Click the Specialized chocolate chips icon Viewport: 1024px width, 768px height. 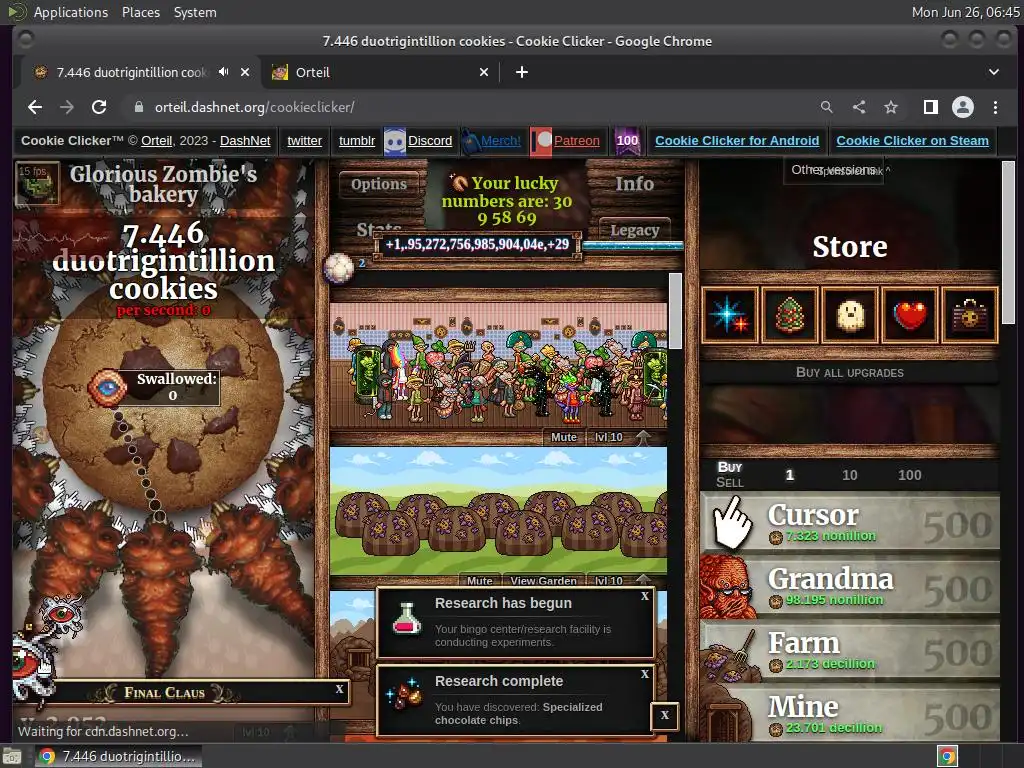pyautogui.click(x=405, y=694)
